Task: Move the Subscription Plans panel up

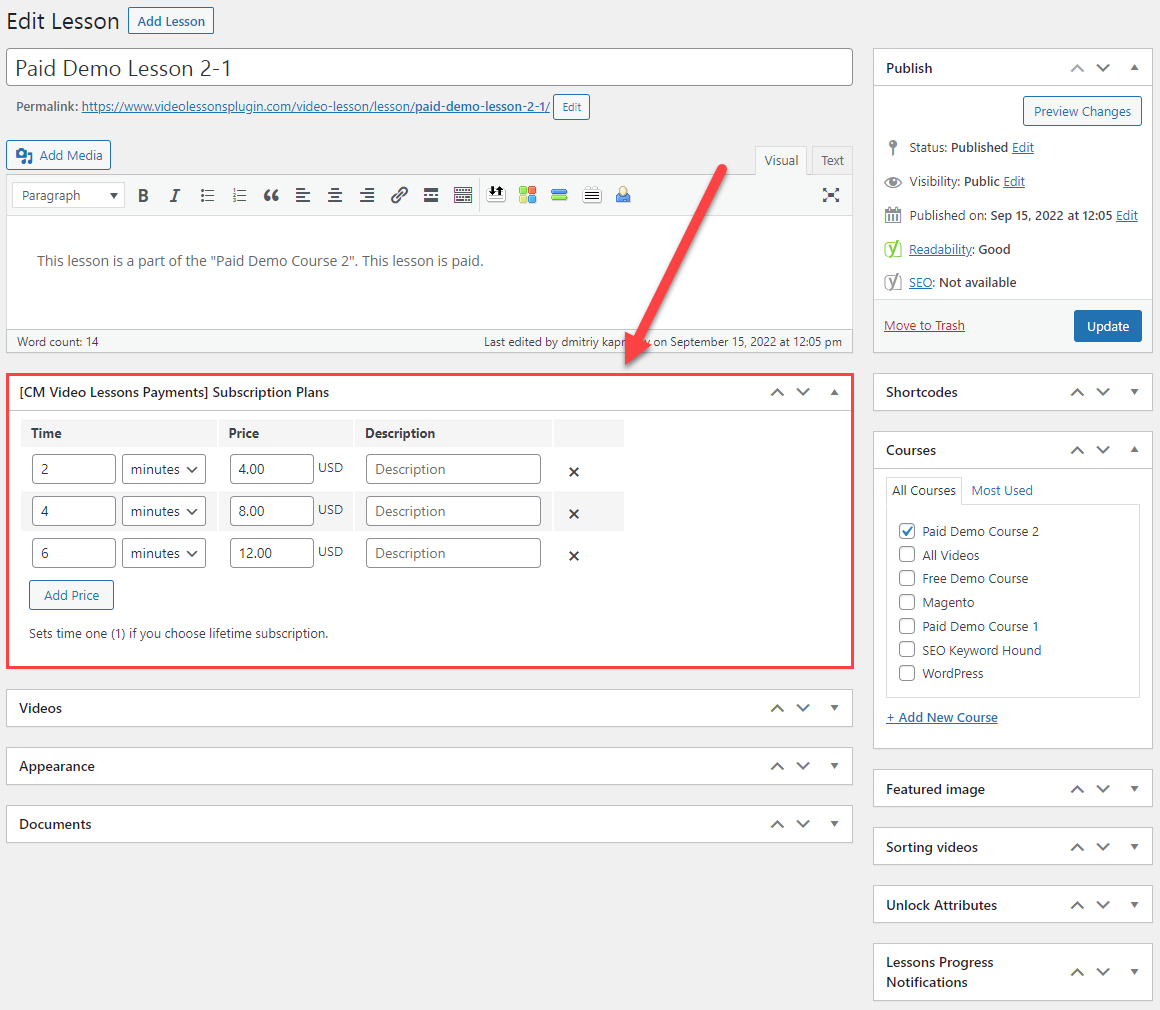Action: coord(777,392)
